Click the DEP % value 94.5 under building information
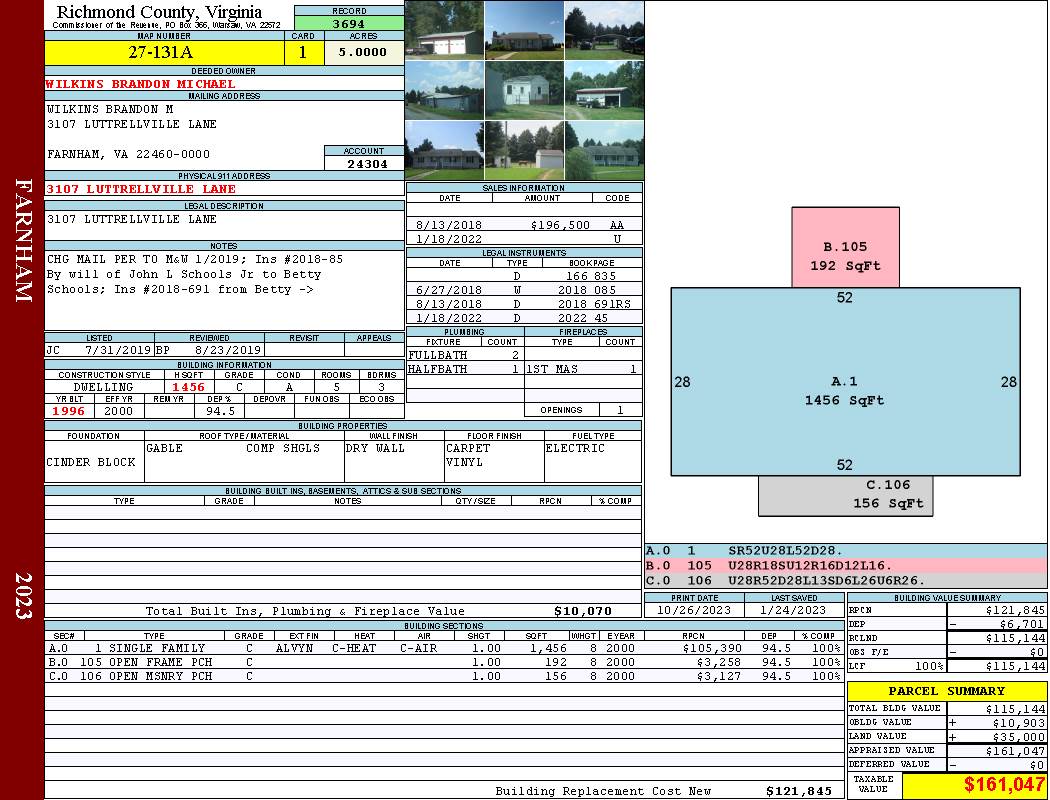 point(220,411)
